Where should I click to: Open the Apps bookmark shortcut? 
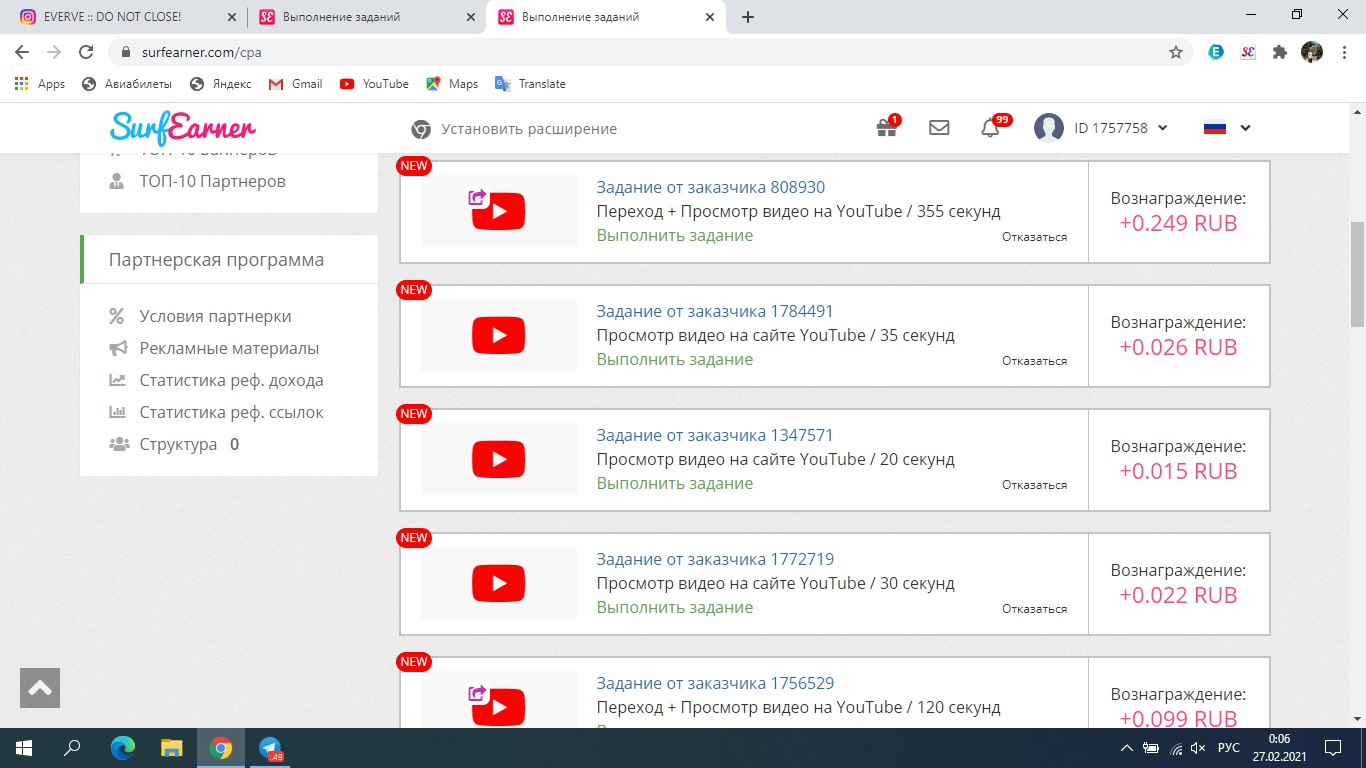(x=40, y=84)
